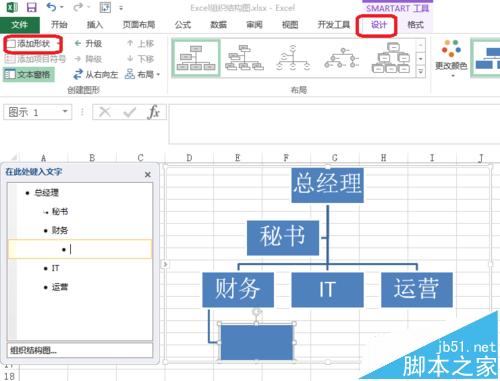Click the formula cancel X icon

pos(105,112)
